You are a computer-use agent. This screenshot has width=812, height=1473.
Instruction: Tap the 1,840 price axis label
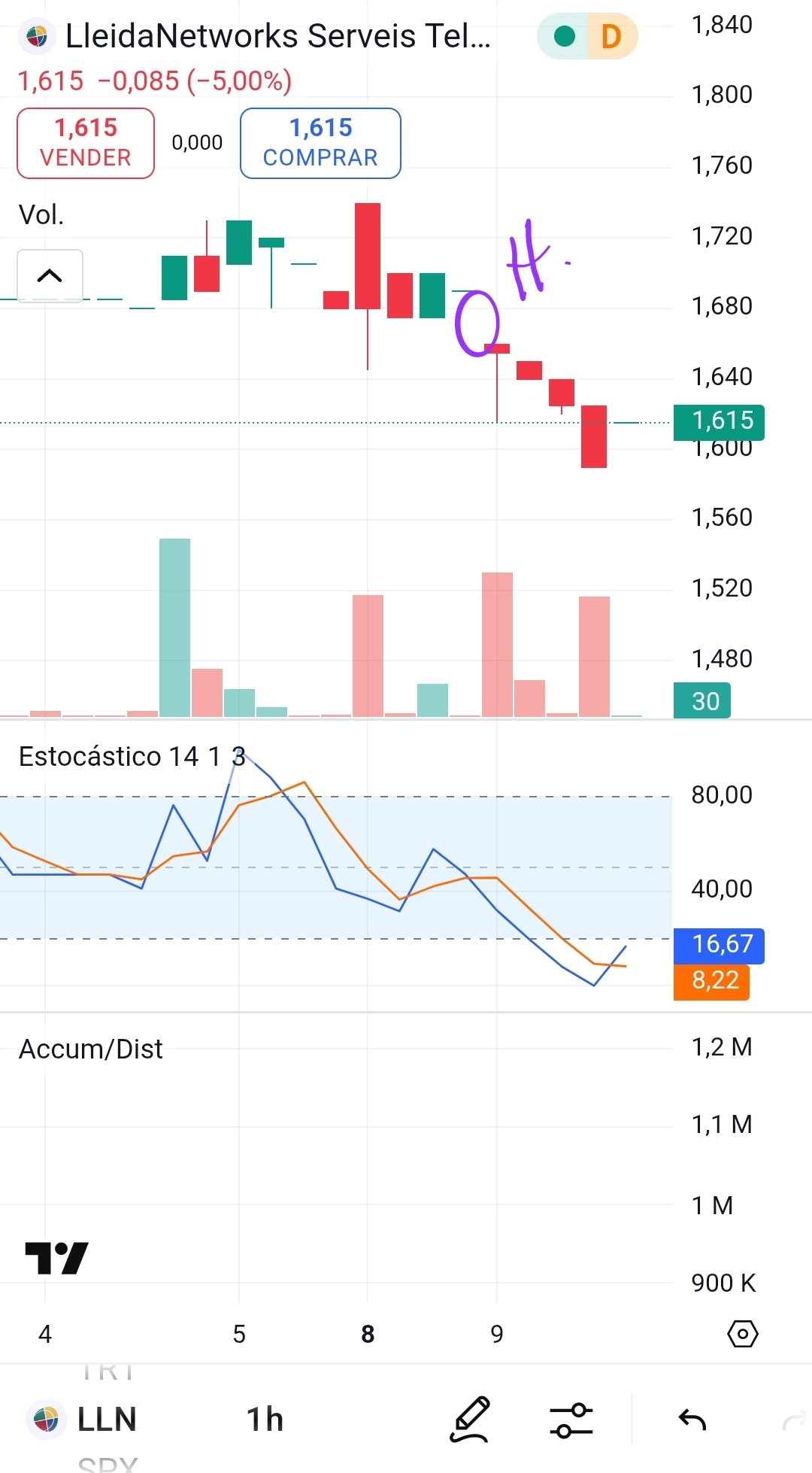722,25
